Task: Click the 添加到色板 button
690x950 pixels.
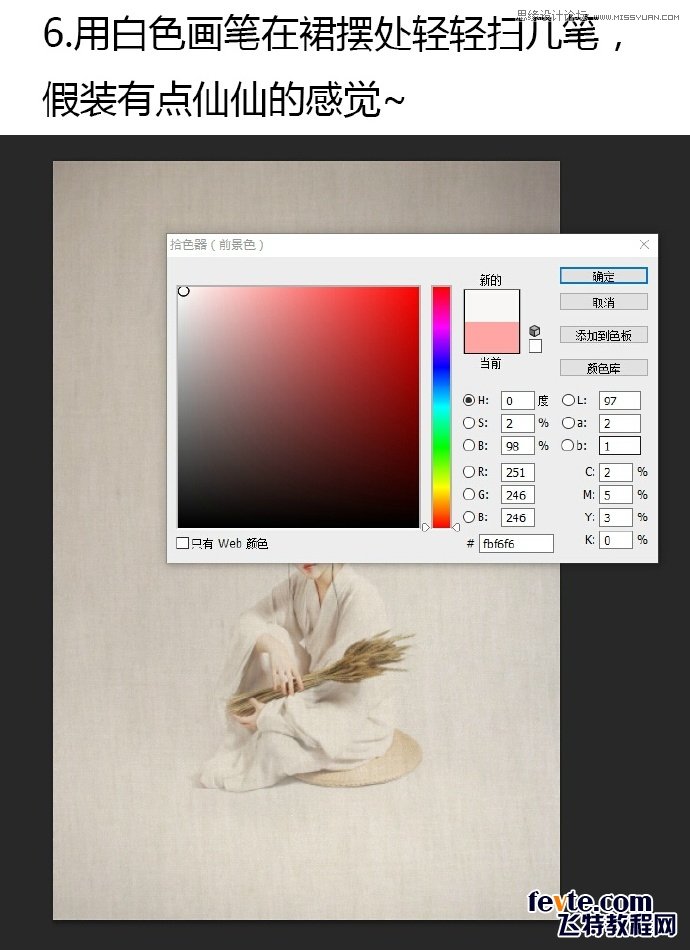Action: pos(603,335)
